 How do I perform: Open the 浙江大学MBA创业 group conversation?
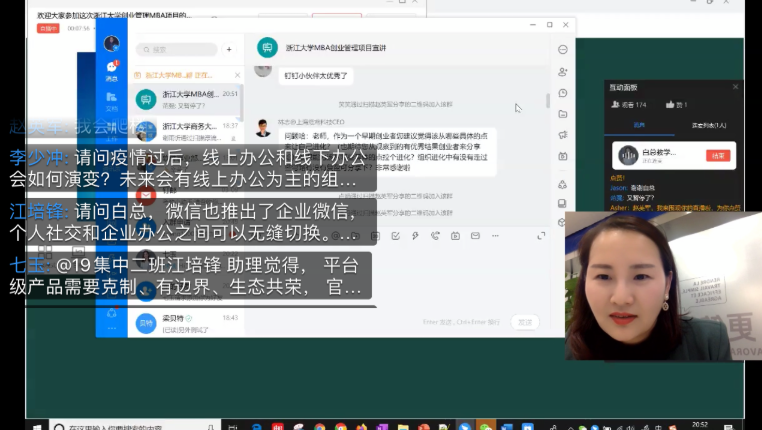(x=186, y=99)
